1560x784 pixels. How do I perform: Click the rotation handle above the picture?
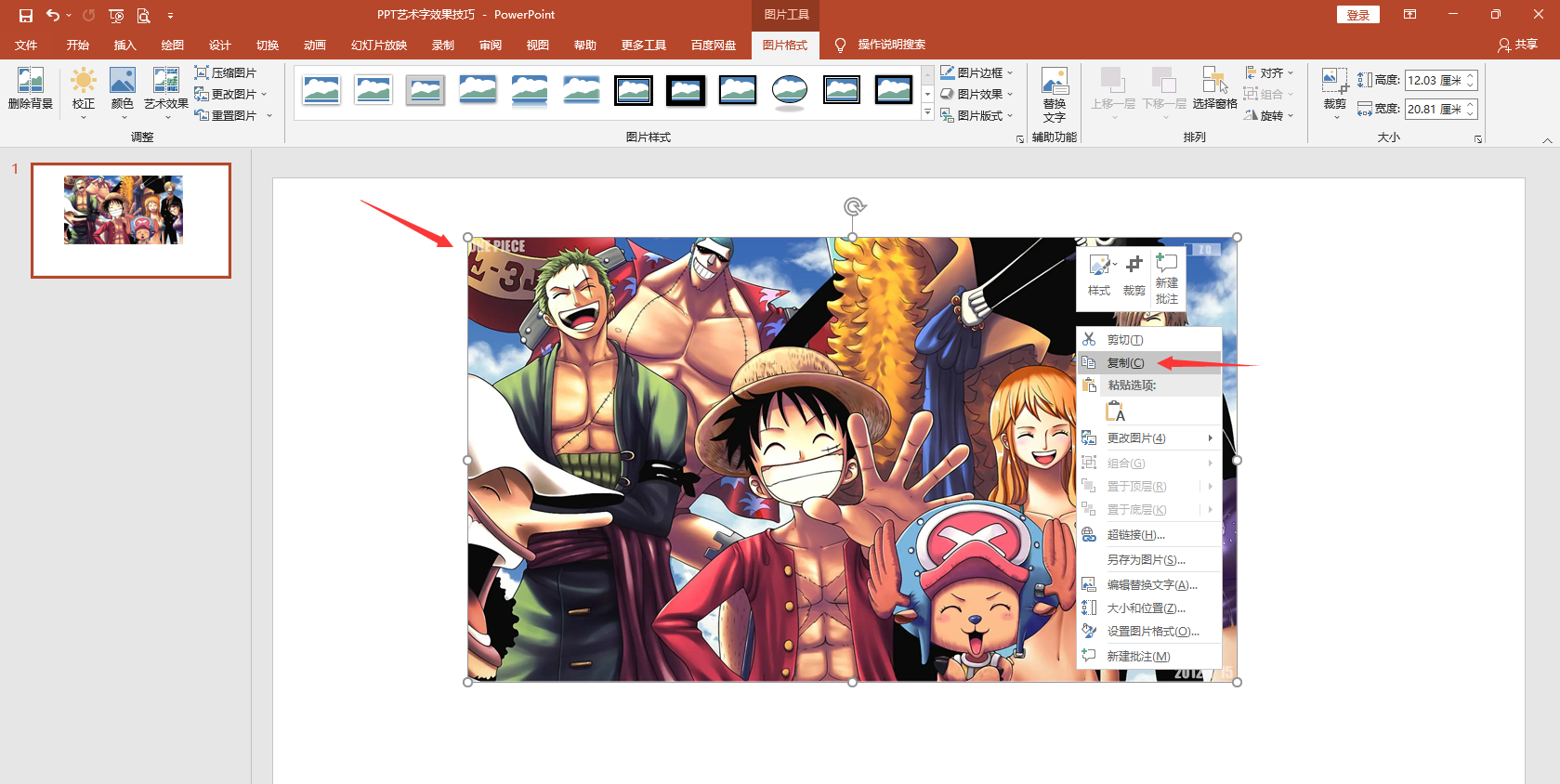[x=854, y=206]
